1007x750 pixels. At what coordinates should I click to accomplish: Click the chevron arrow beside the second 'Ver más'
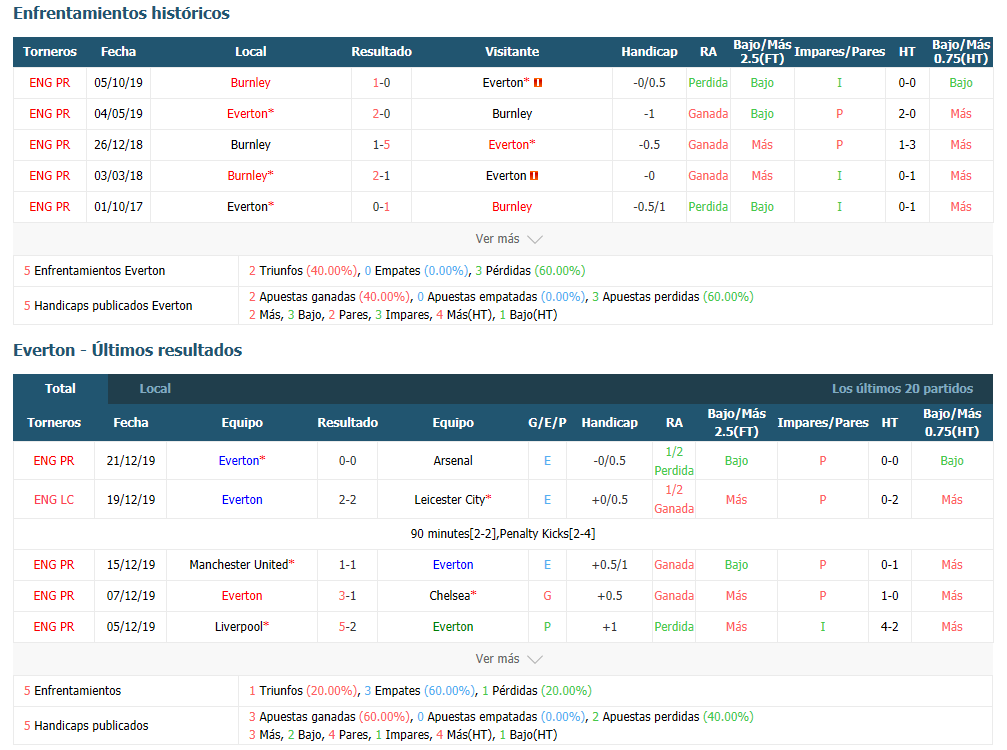[535, 659]
